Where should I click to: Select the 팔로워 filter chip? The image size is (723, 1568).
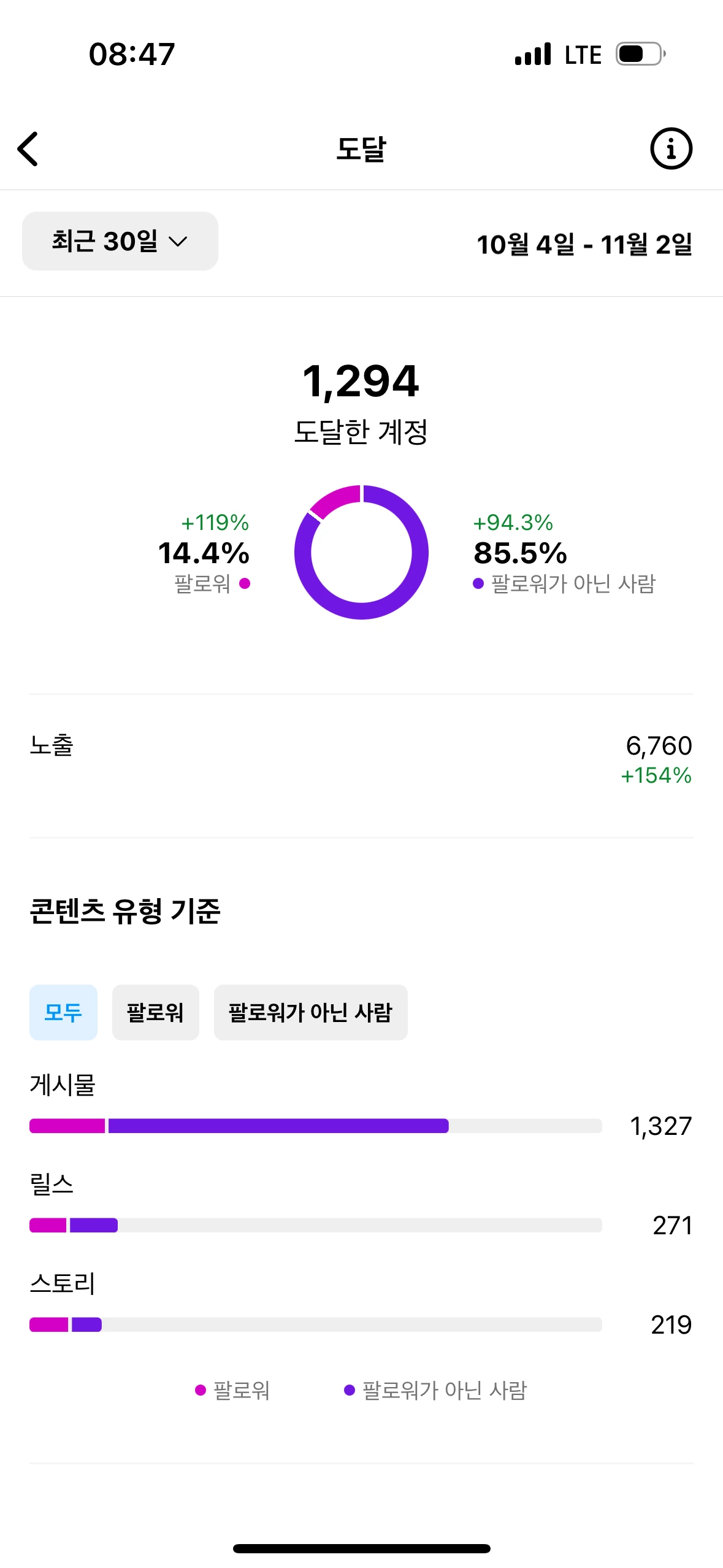155,1012
